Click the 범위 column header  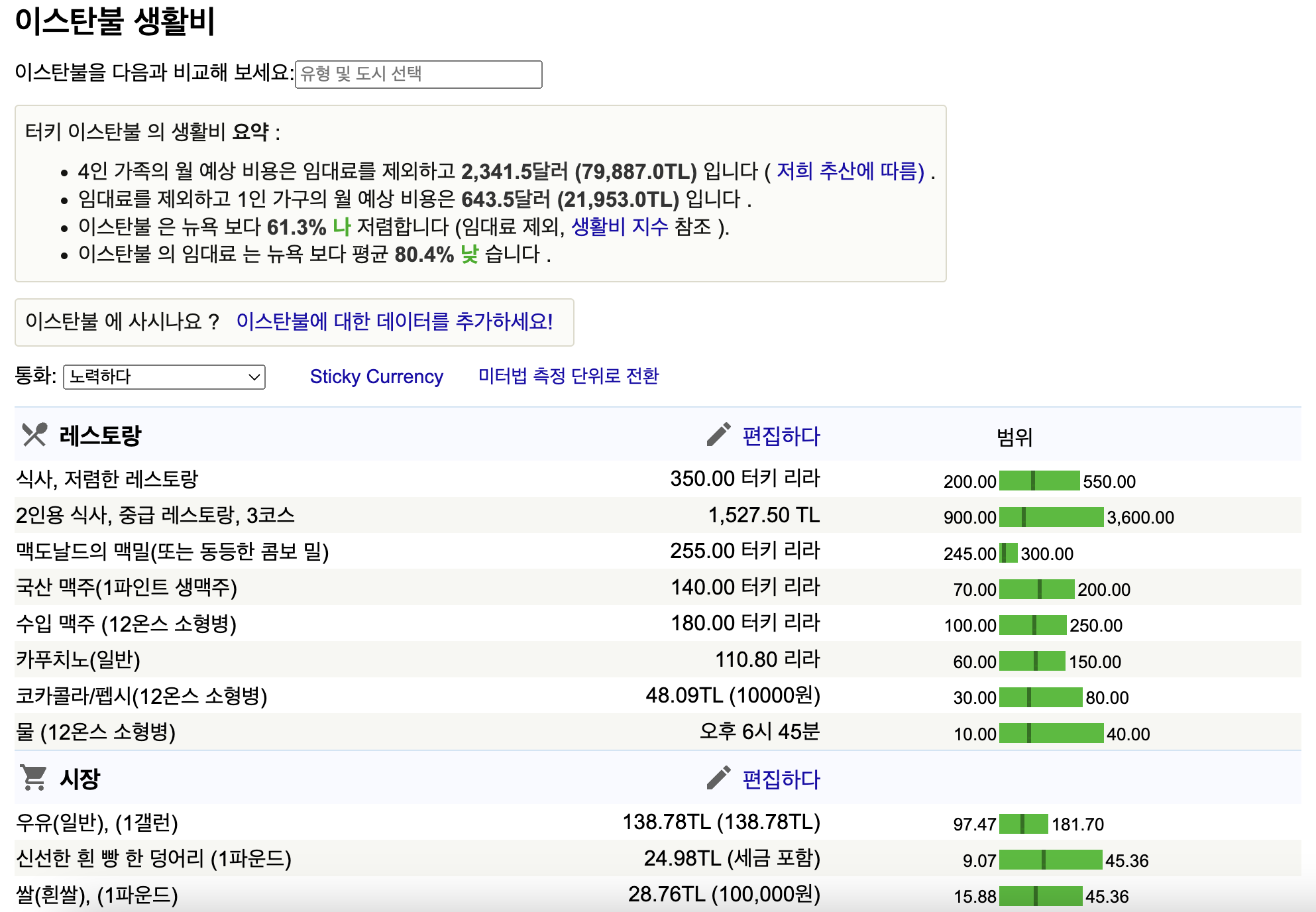1014,437
